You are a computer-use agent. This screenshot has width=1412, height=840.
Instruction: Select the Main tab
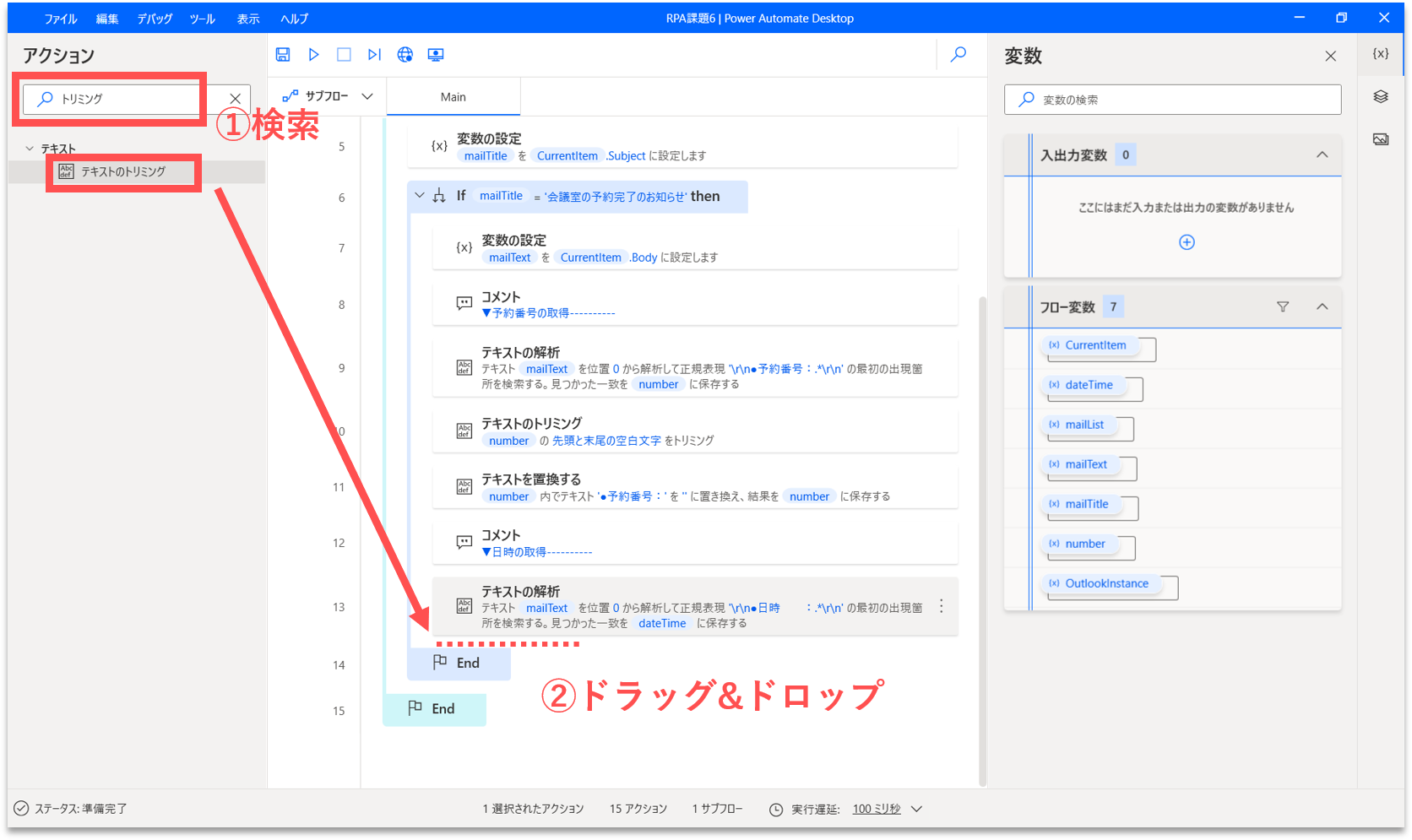coord(453,97)
